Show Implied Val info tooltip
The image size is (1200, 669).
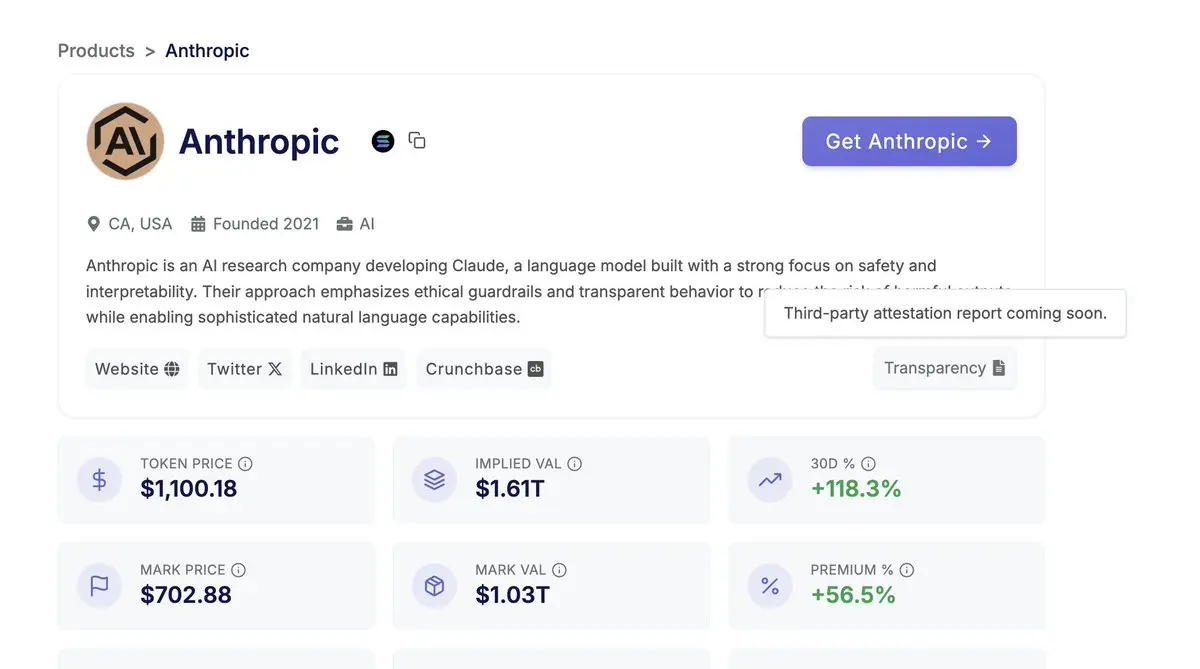pos(575,464)
